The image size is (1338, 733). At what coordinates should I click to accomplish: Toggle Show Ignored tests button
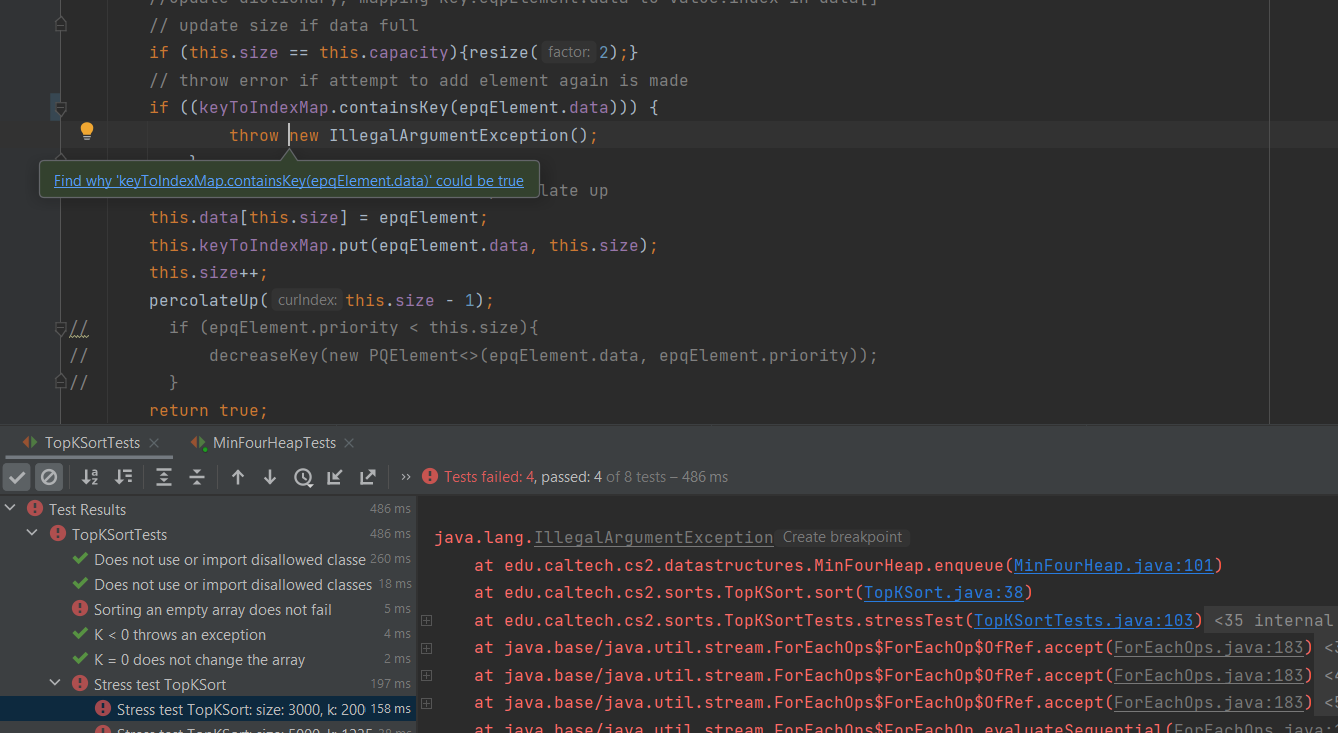point(49,477)
